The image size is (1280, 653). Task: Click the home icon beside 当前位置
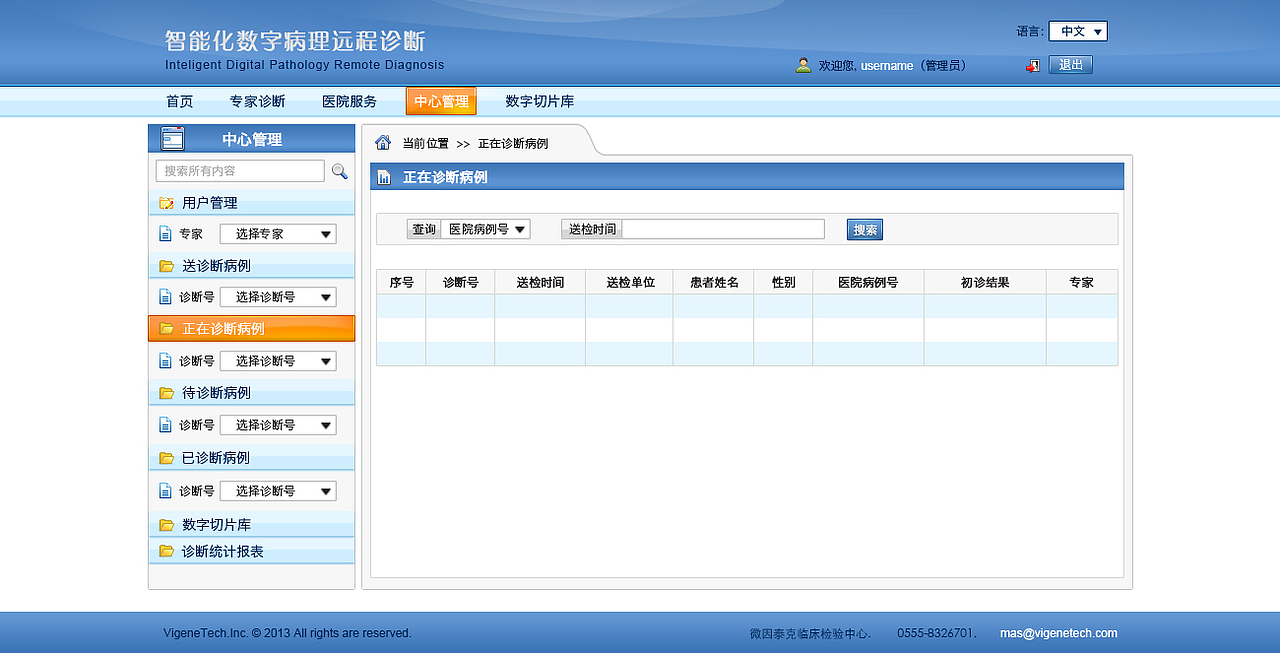(383, 143)
